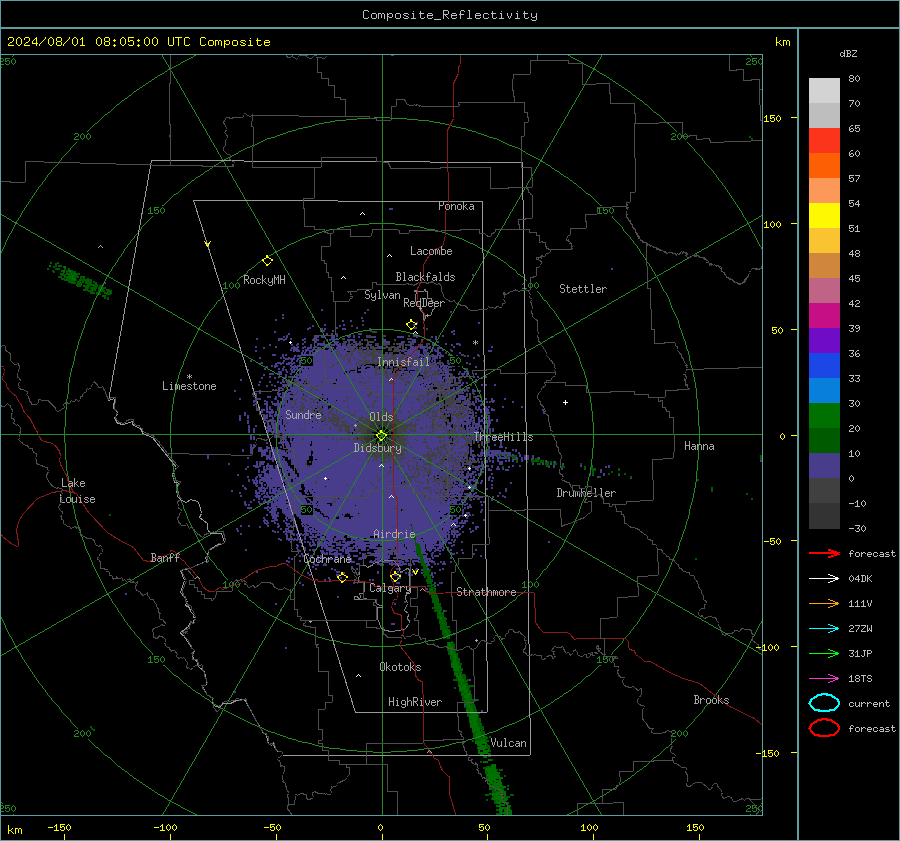Click the Lake Louise label

click(x=77, y=491)
